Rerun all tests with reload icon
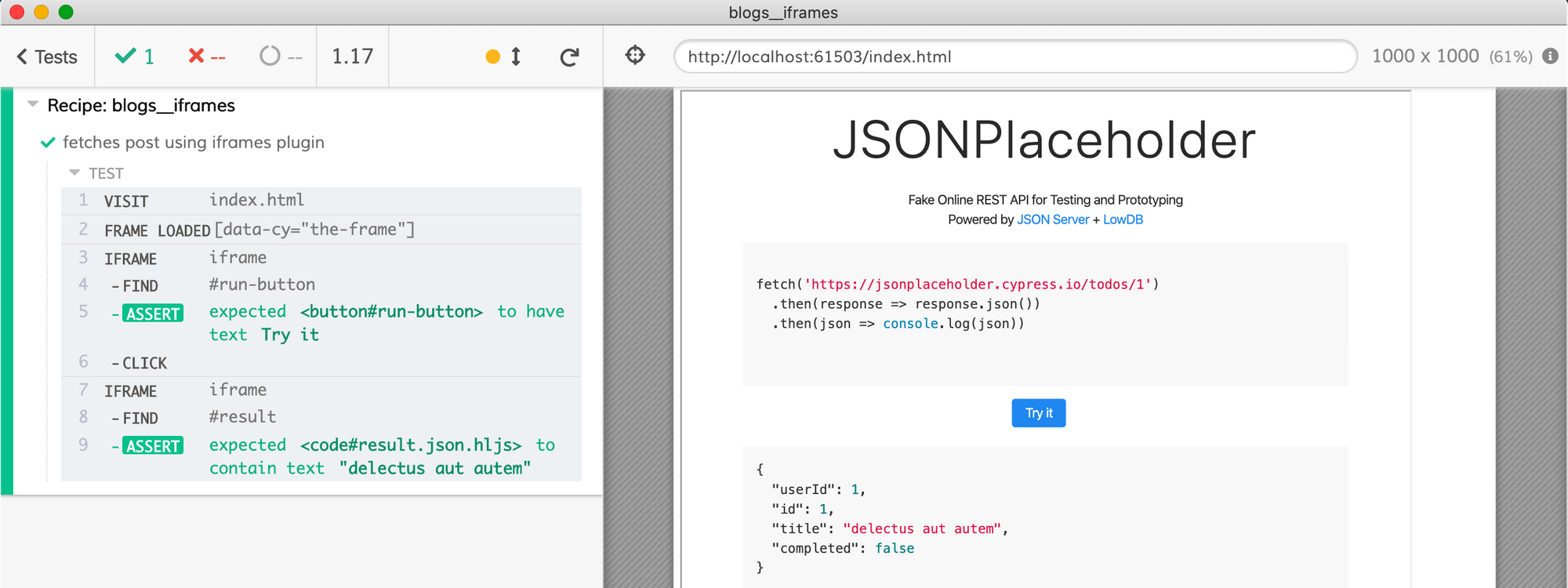1568x588 pixels. 570,56
